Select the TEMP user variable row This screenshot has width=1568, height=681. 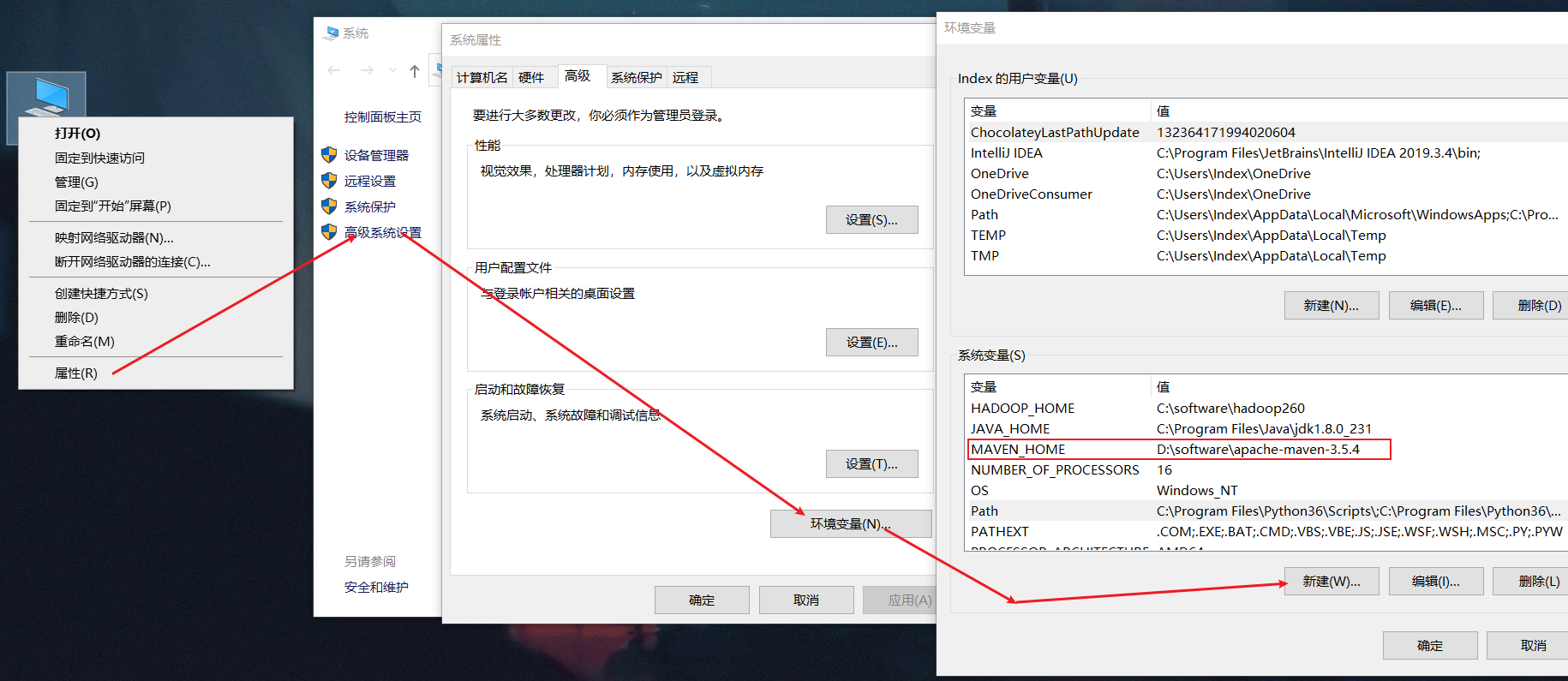click(1266, 235)
